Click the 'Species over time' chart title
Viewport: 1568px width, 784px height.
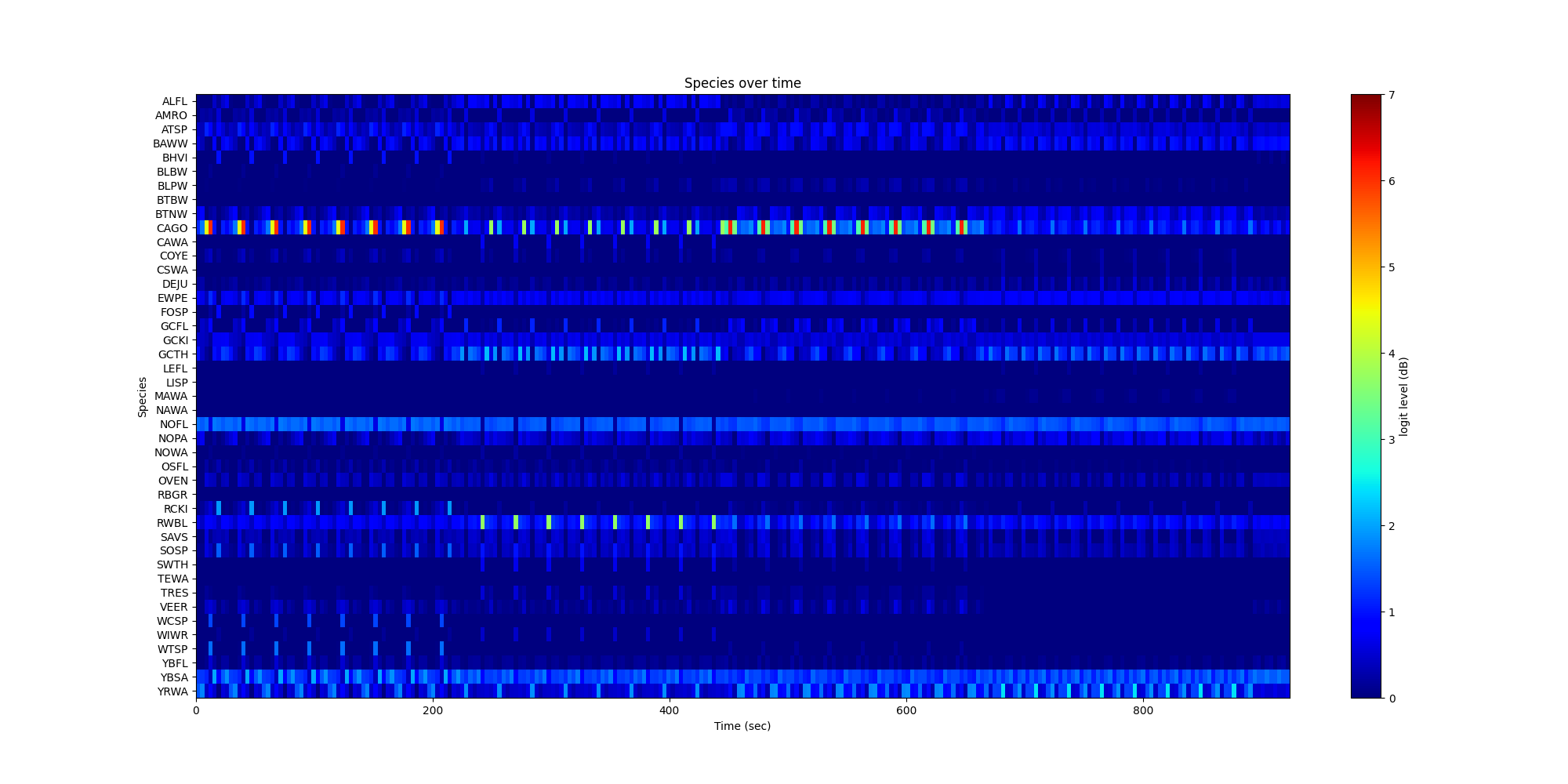(x=742, y=83)
